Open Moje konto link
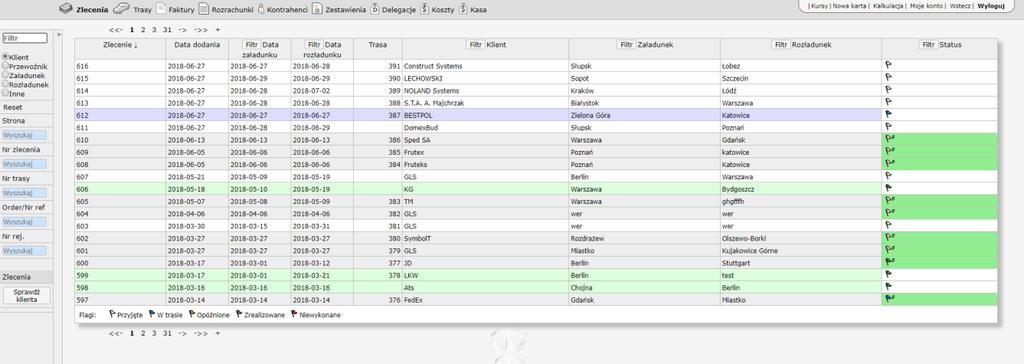This screenshot has width=1024, height=364. pyautogui.click(x=926, y=6)
